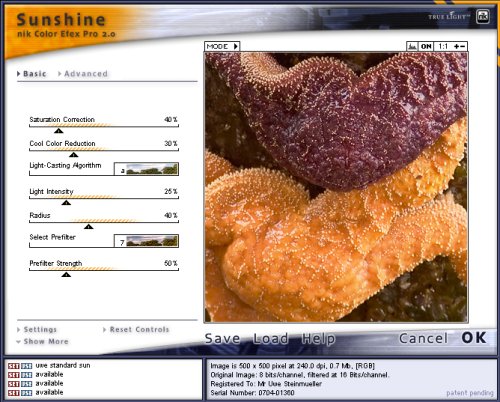Viewport: 500px width, 402px height.
Task: Open the Select Prefilter chooser
Action: pyautogui.click(x=146, y=241)
